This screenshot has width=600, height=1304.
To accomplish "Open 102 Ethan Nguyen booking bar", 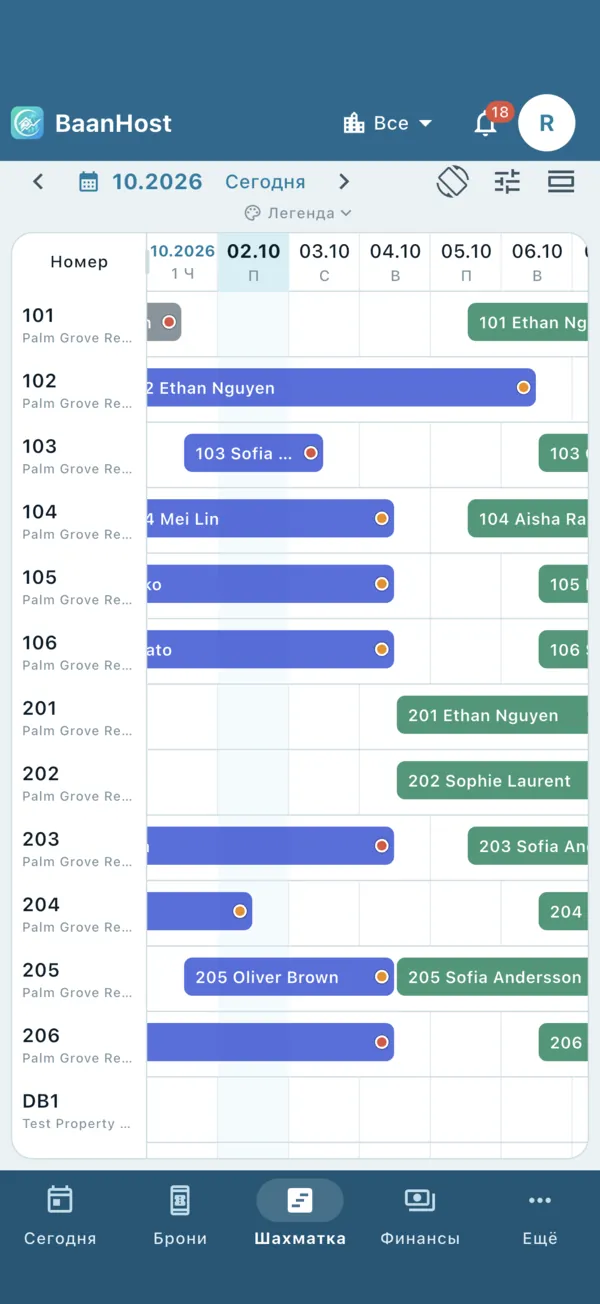I will point(341,388).
